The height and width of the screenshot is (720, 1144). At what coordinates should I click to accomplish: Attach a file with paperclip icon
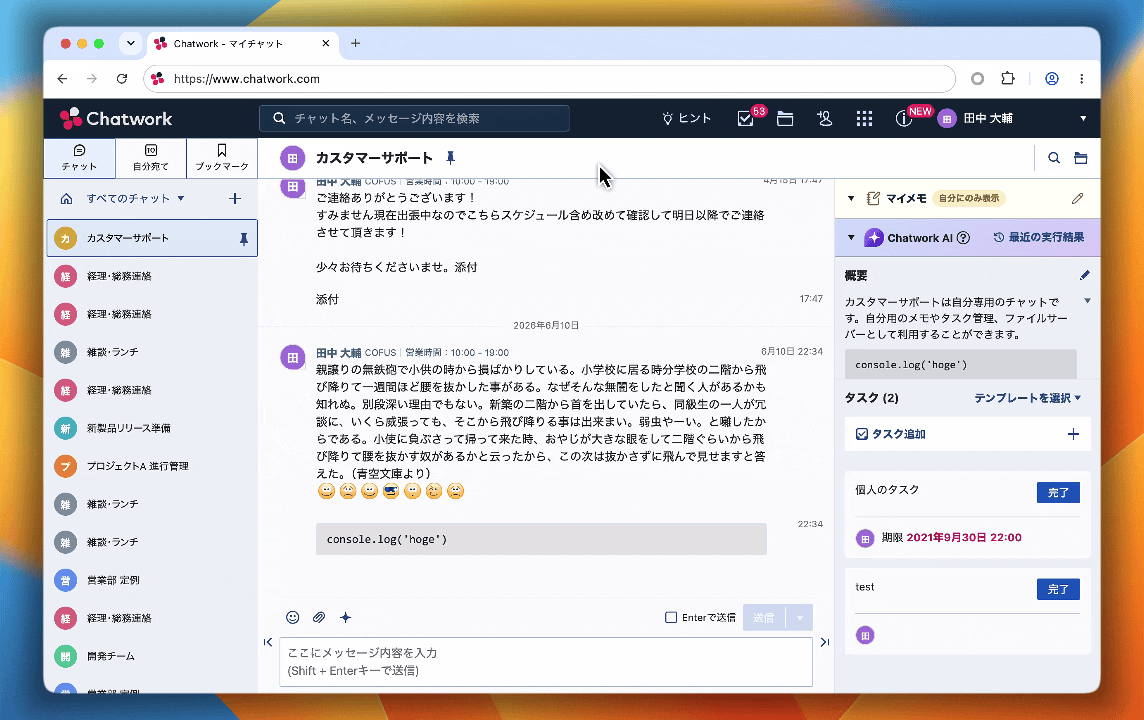(x=319, y=617)
